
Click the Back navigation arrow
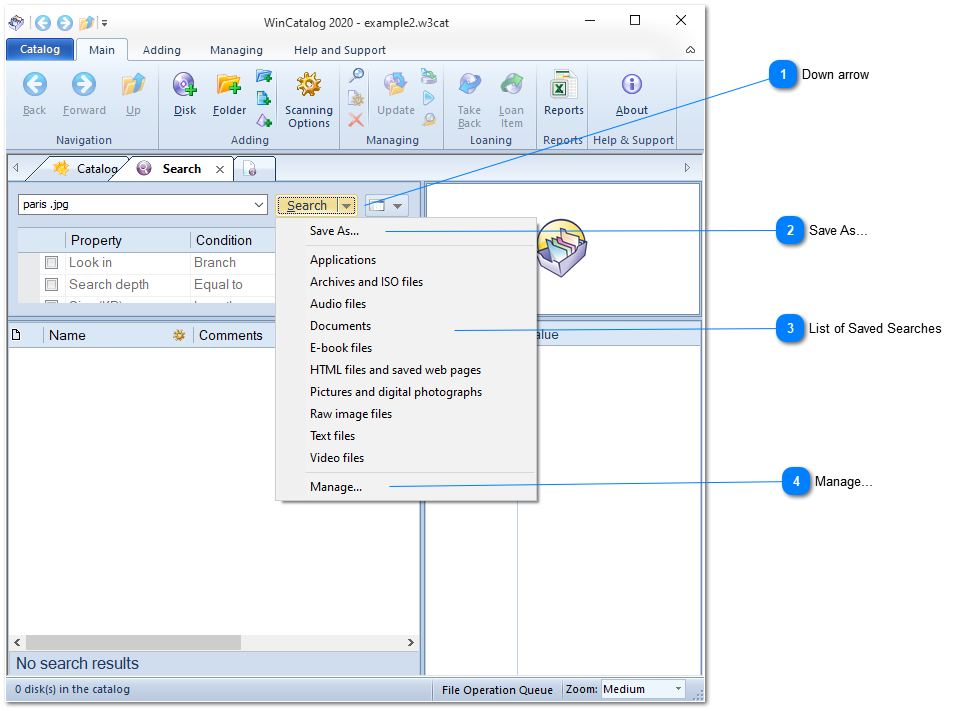[x=35, y=87]
